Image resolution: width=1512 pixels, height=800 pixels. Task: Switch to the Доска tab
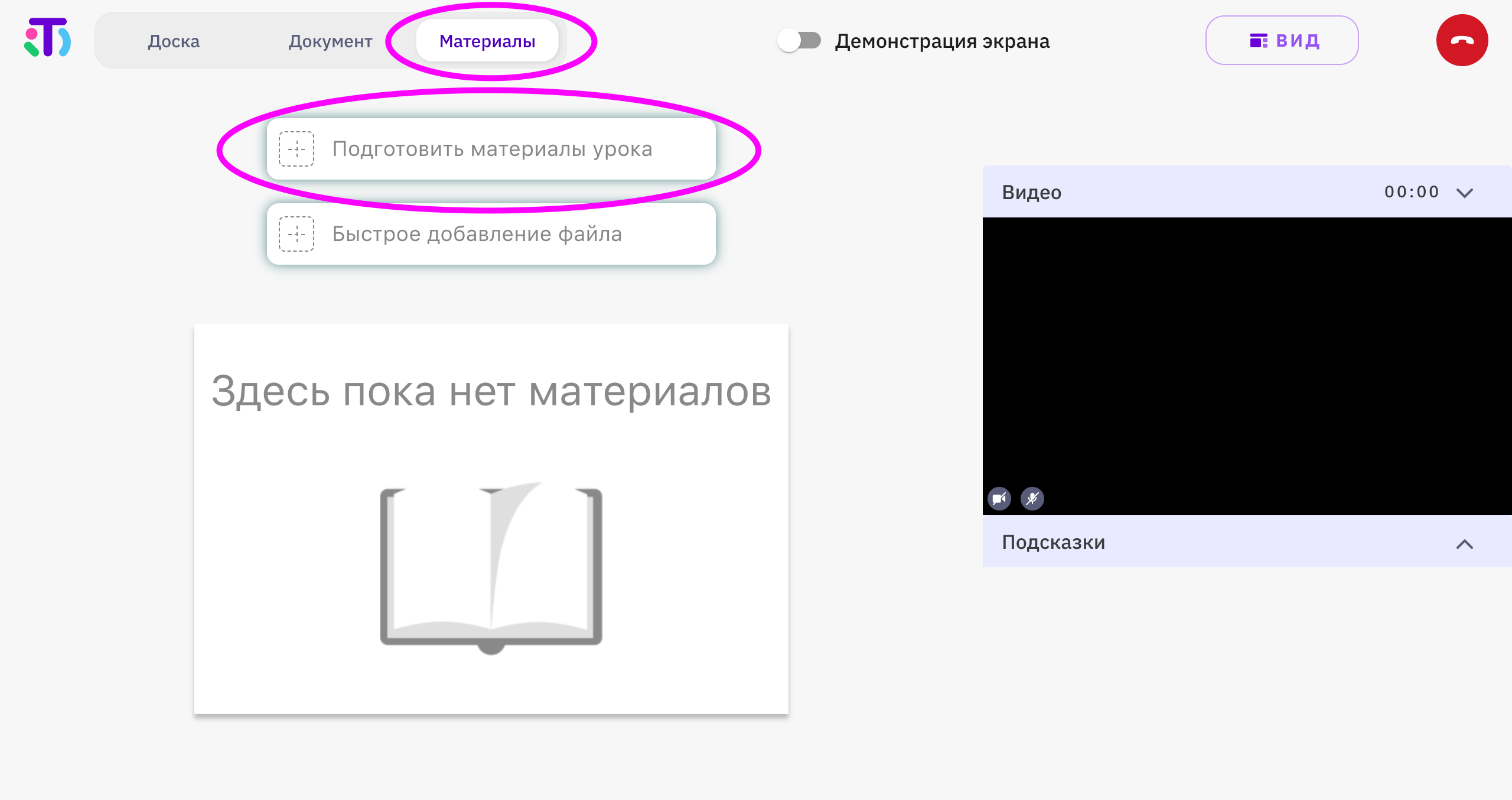tap(174, 41)
